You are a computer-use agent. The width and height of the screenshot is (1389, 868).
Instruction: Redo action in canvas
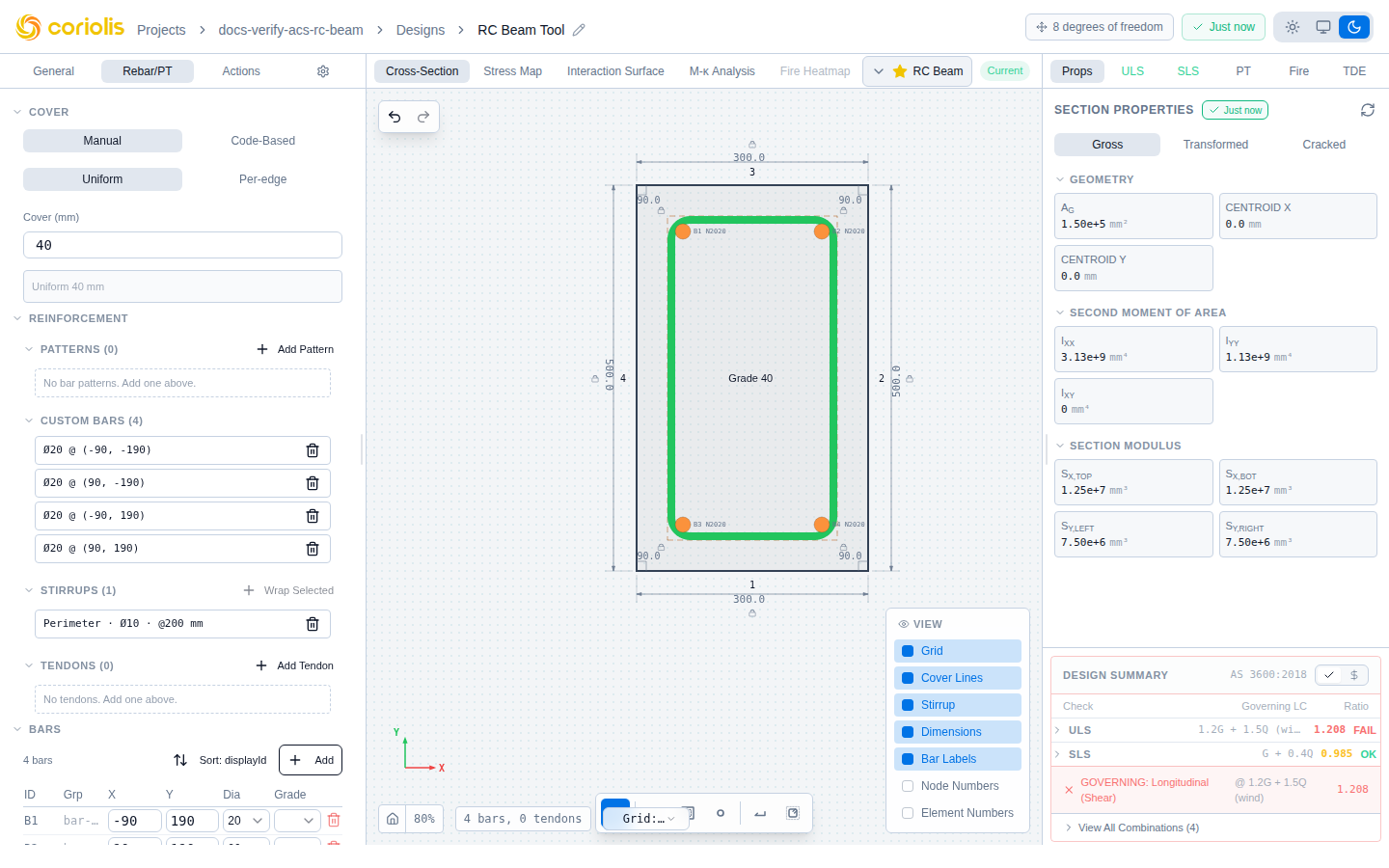[422, 117]
